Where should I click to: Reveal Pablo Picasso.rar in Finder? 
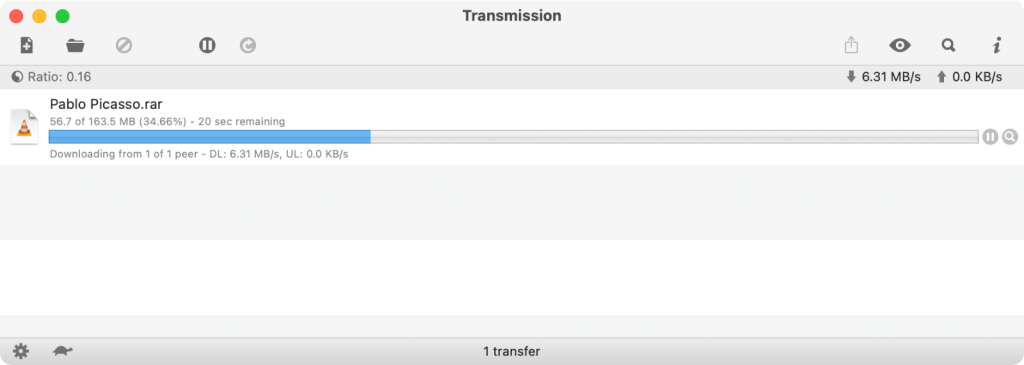click(1010, 136)
